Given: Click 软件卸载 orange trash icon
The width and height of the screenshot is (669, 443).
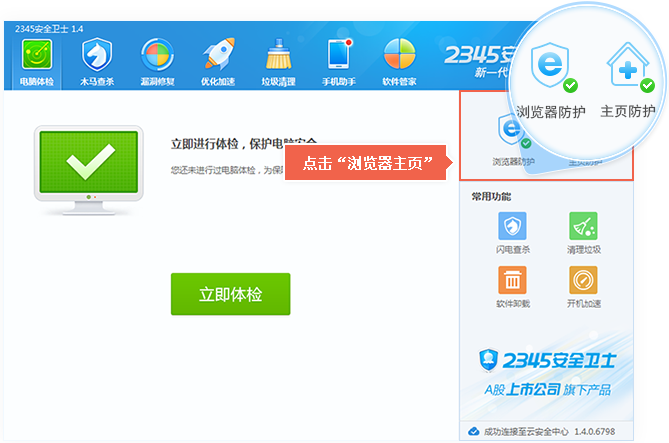Looking at the screenshot, I should (x=512, y=280).
